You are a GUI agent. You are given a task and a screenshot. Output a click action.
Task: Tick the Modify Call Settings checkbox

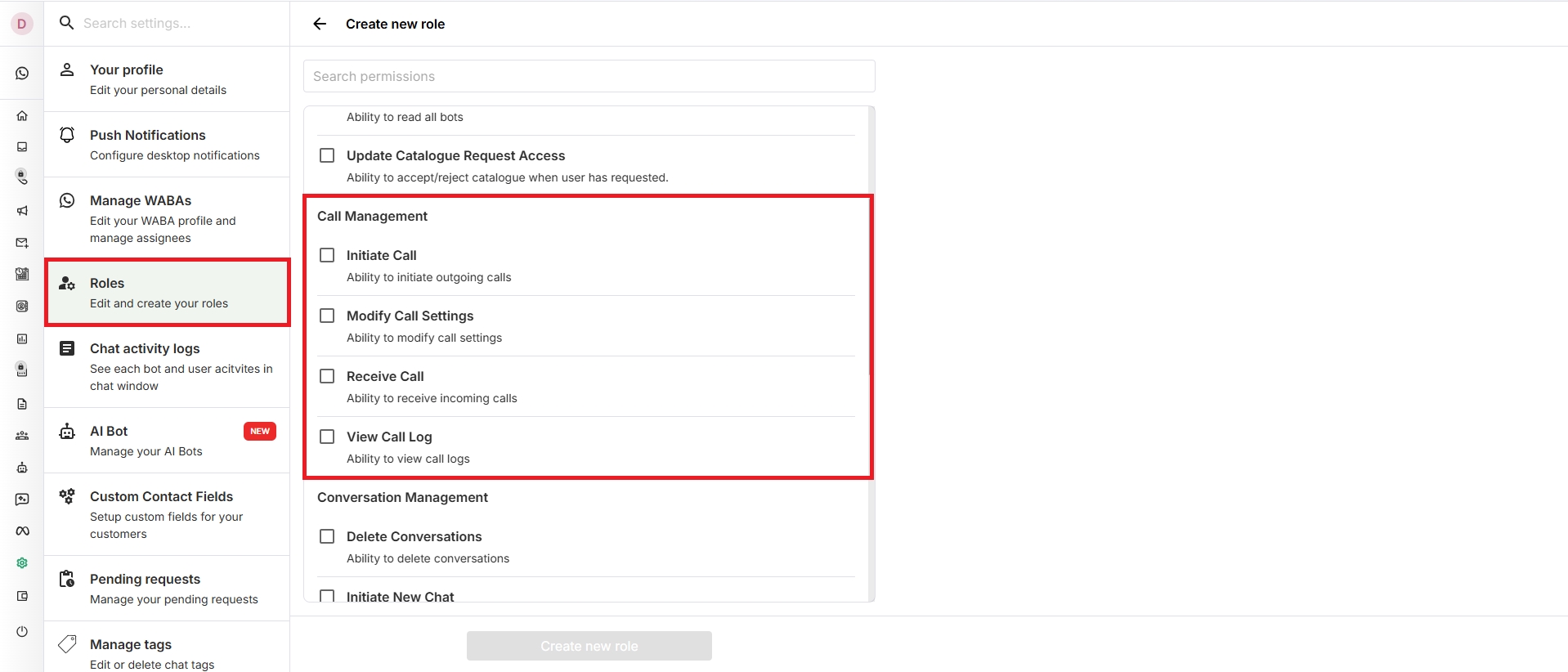point(327,316)
